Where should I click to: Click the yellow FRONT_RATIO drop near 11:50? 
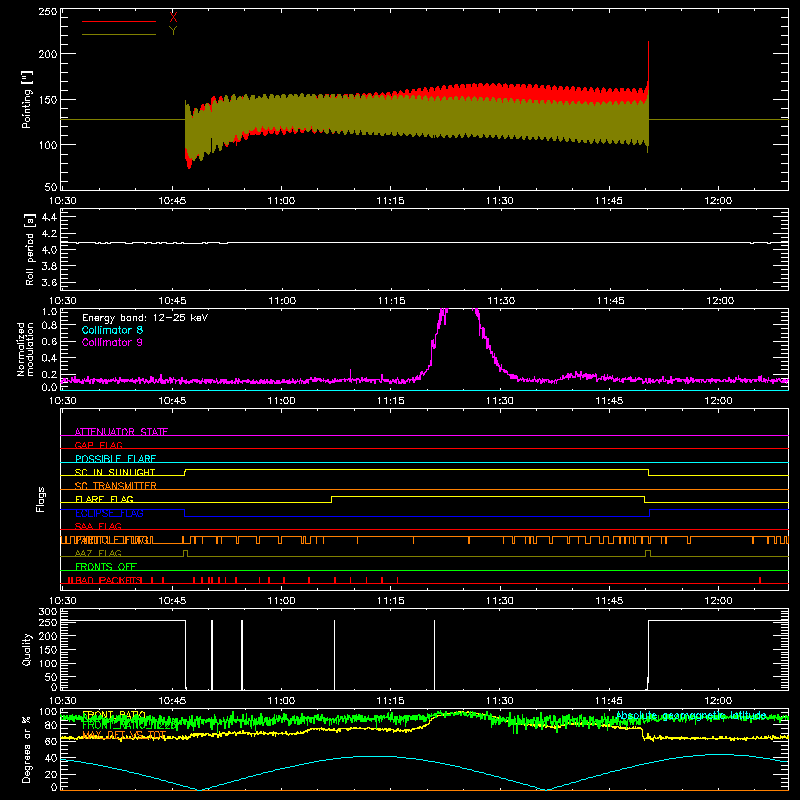click(x=643, y=733)
